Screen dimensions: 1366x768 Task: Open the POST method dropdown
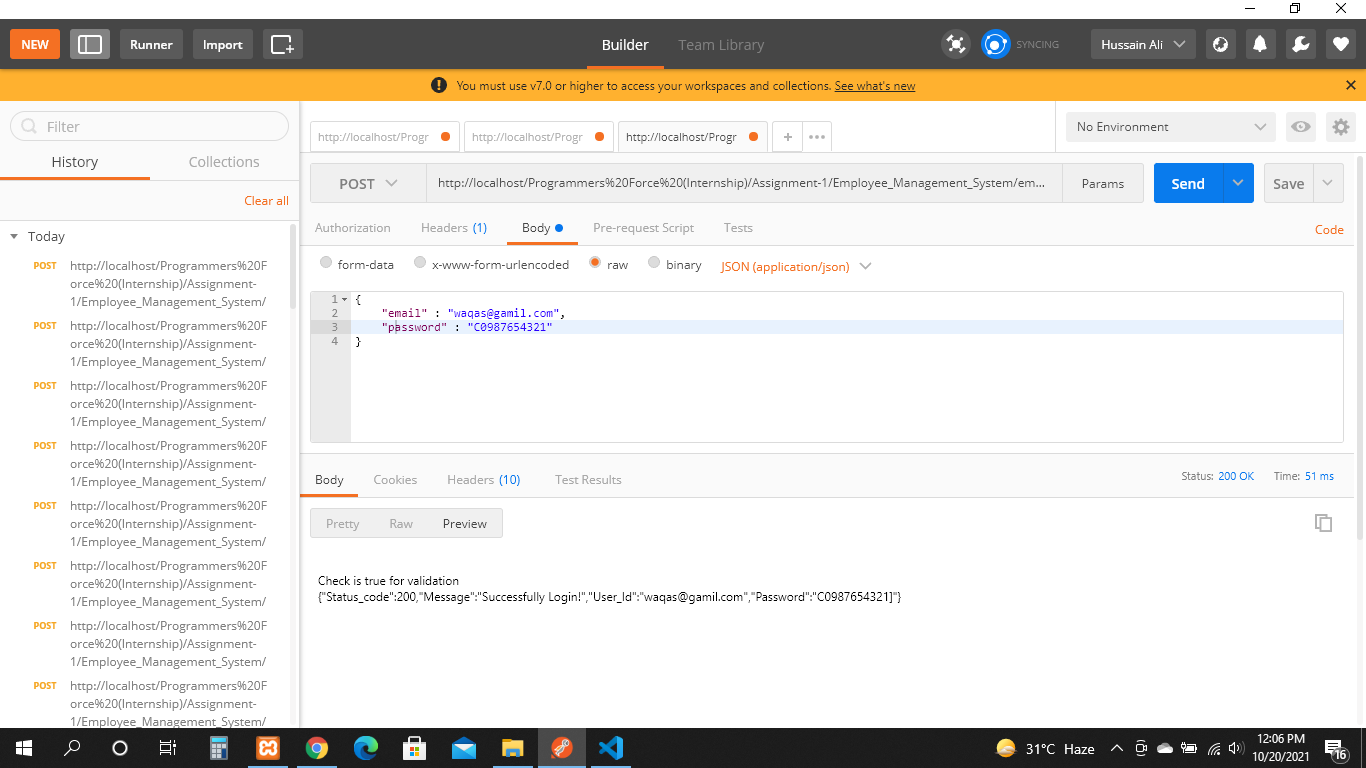367,183
